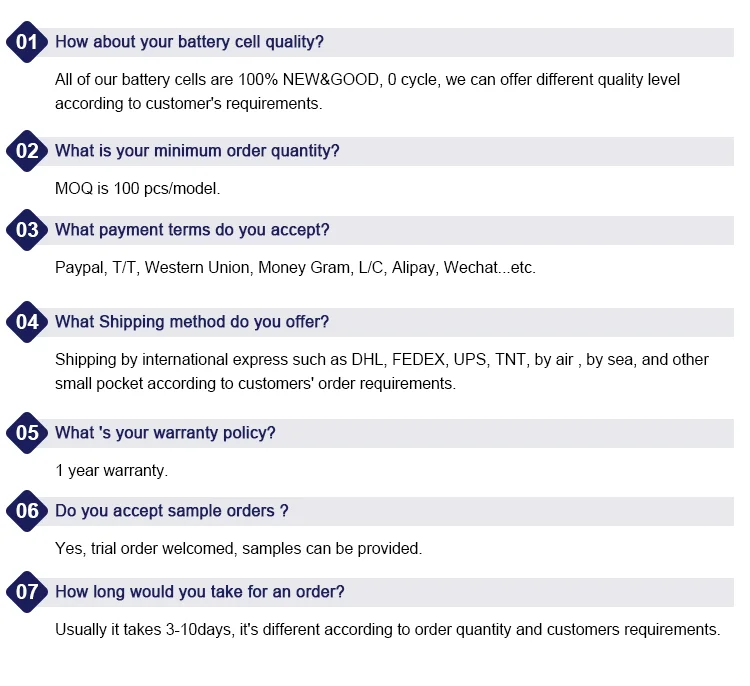
Task: Expand the minimum order quantity question
Action: point(197,151)
